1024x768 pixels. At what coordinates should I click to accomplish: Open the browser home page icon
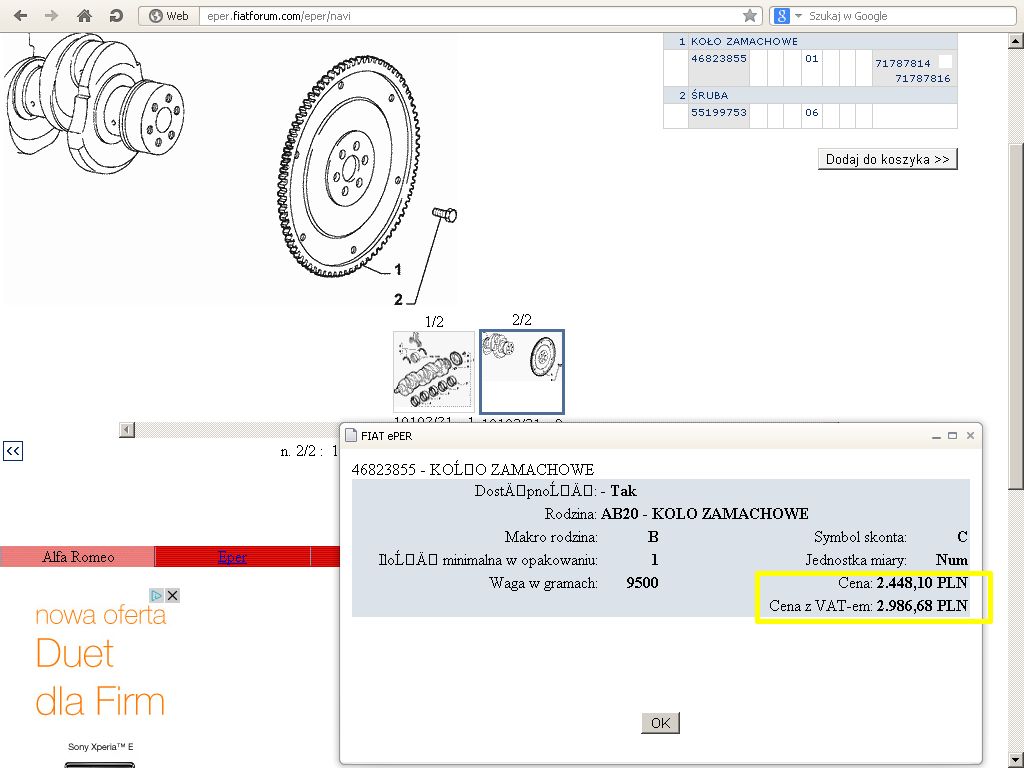84,16
